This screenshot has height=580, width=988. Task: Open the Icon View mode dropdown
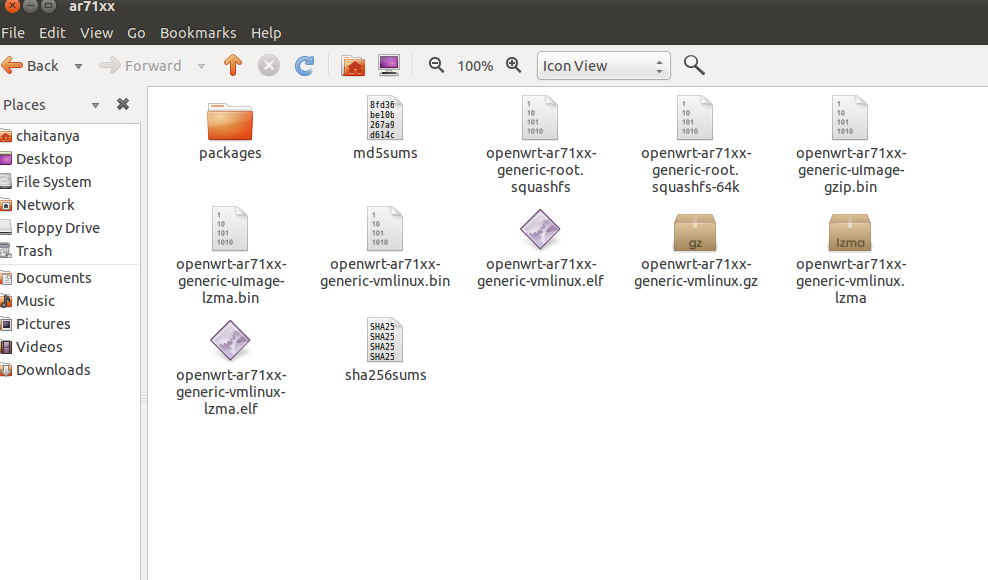604,66
